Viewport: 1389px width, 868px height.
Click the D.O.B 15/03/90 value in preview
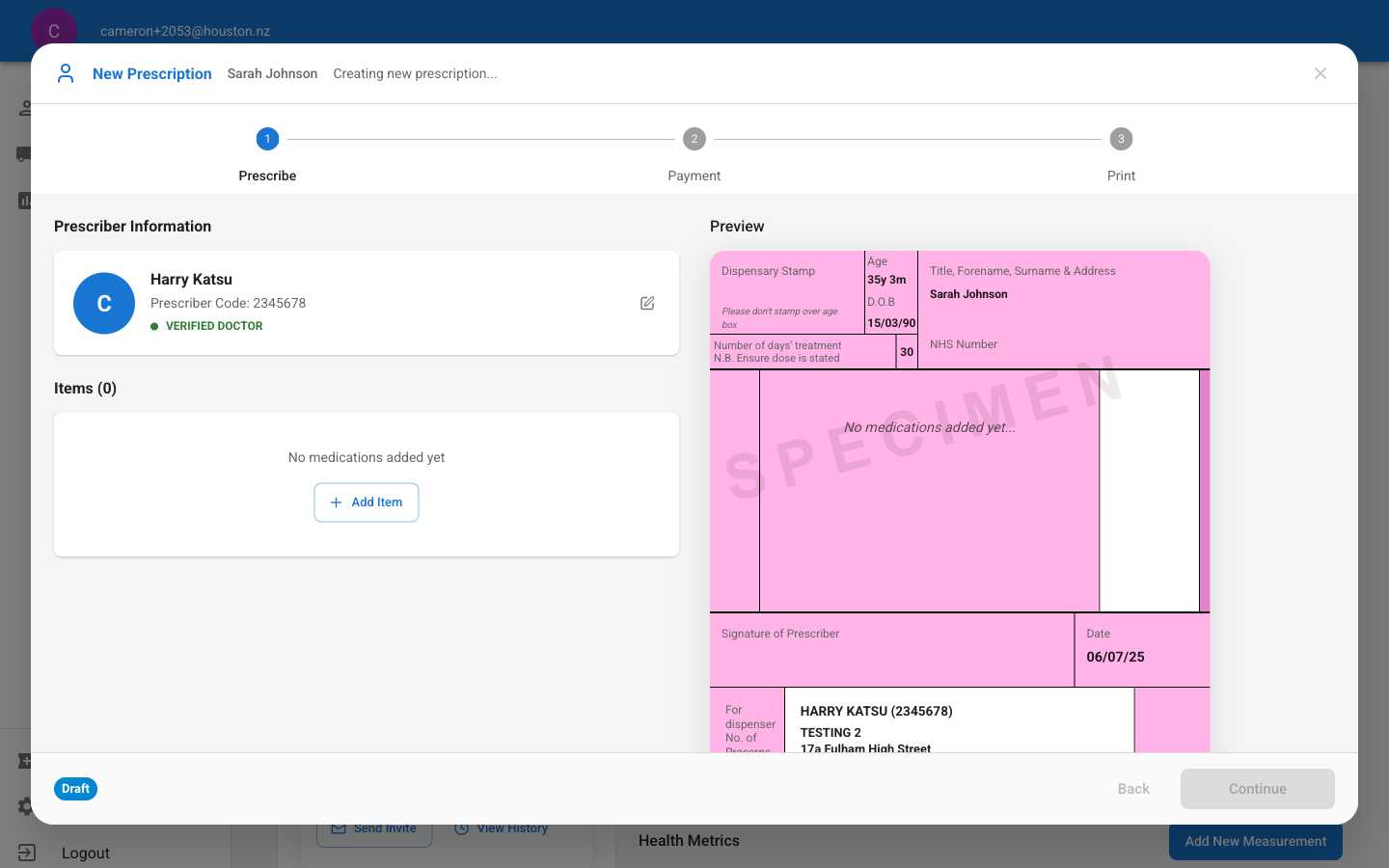(x=891, y=323)
